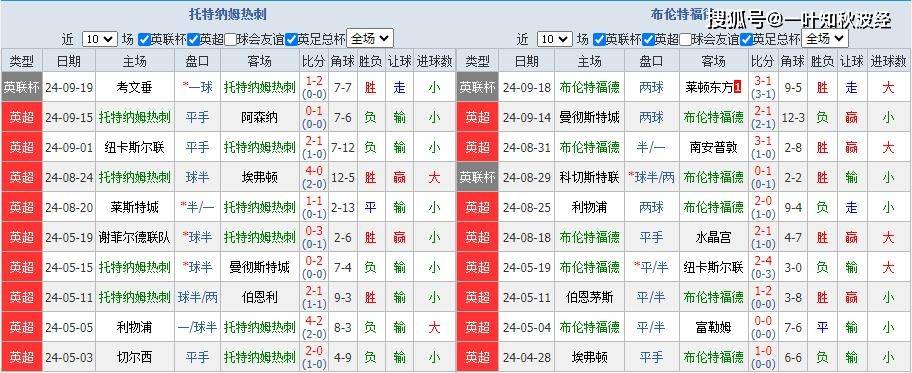Enable left 球会友谊 checkbox

point(231,40)
